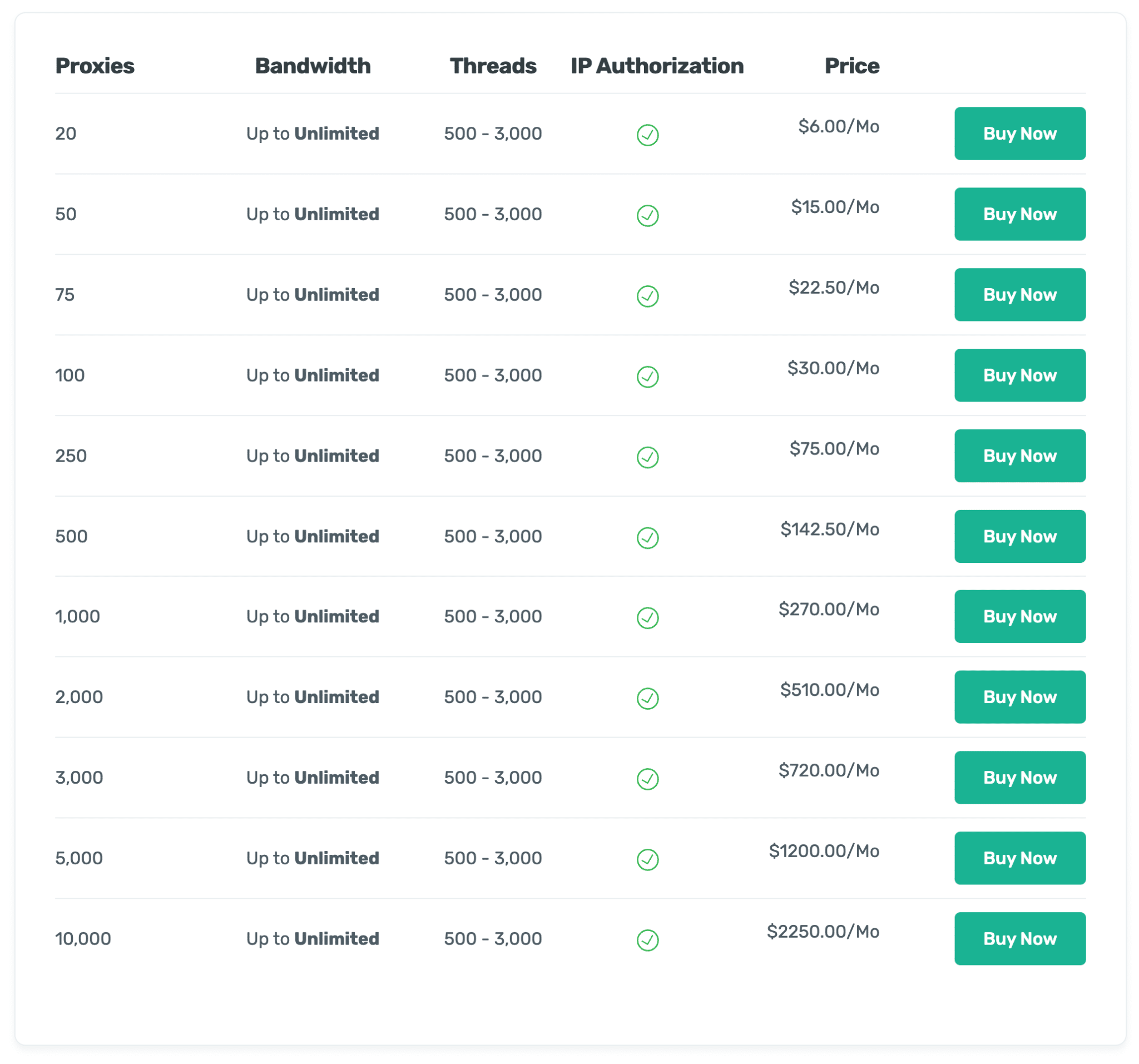The image size is (1139, 1064).
Task: Click Buy Now for the 10,000 proxies plan
Action: [x=1020, y=939]
